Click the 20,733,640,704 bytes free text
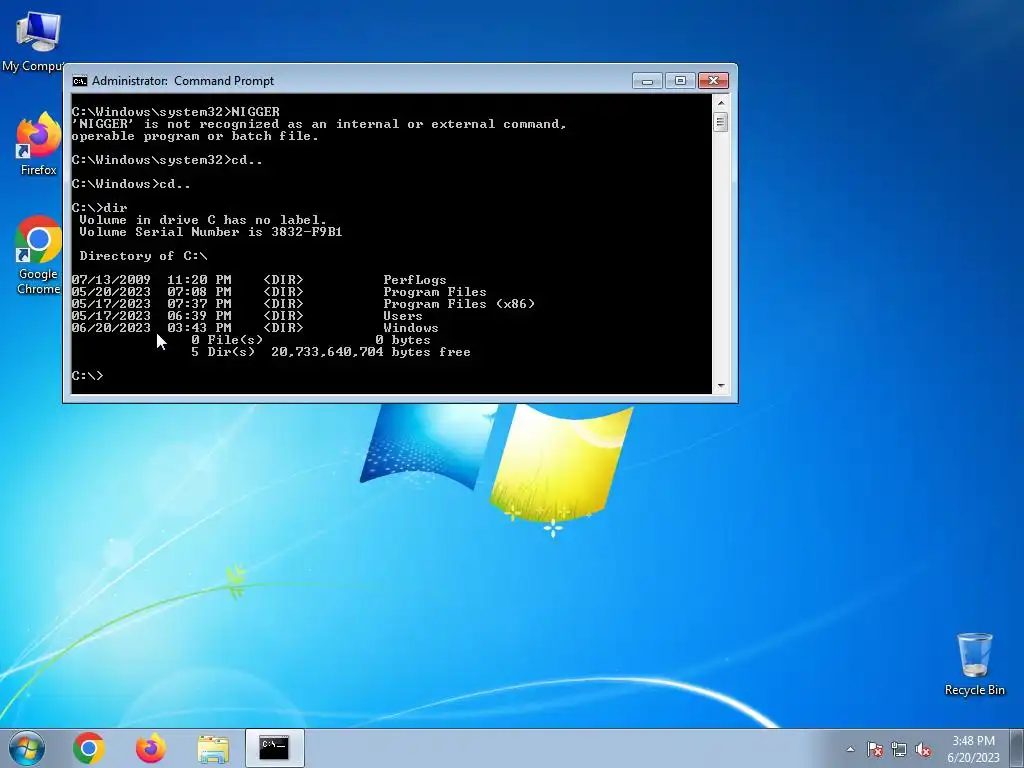 tap(370, 352)
